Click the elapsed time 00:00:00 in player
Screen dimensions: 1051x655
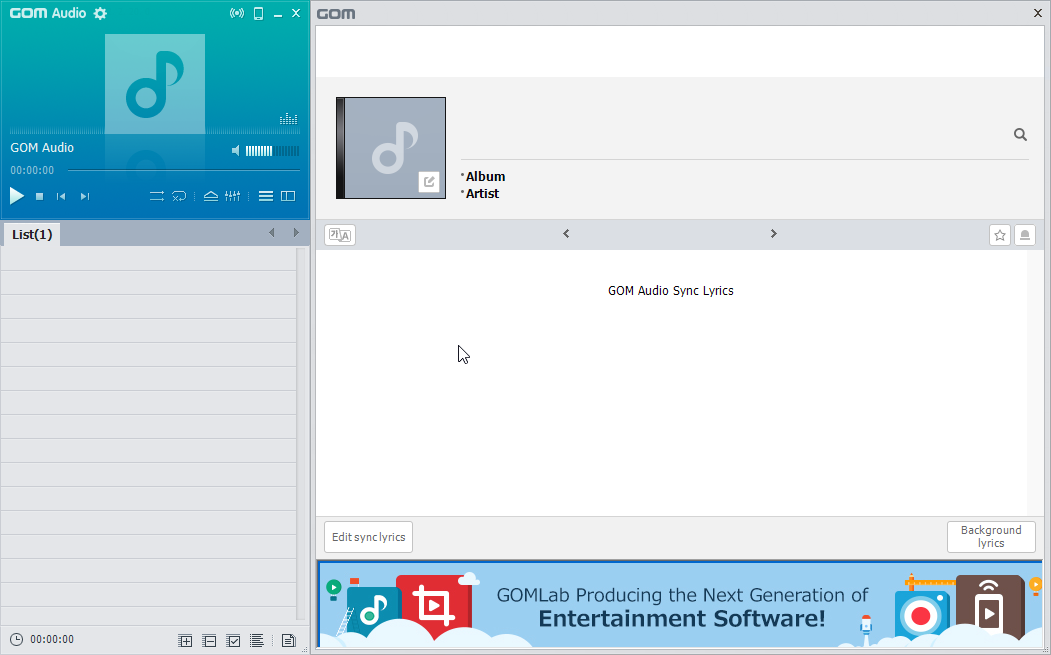point(32,170)
